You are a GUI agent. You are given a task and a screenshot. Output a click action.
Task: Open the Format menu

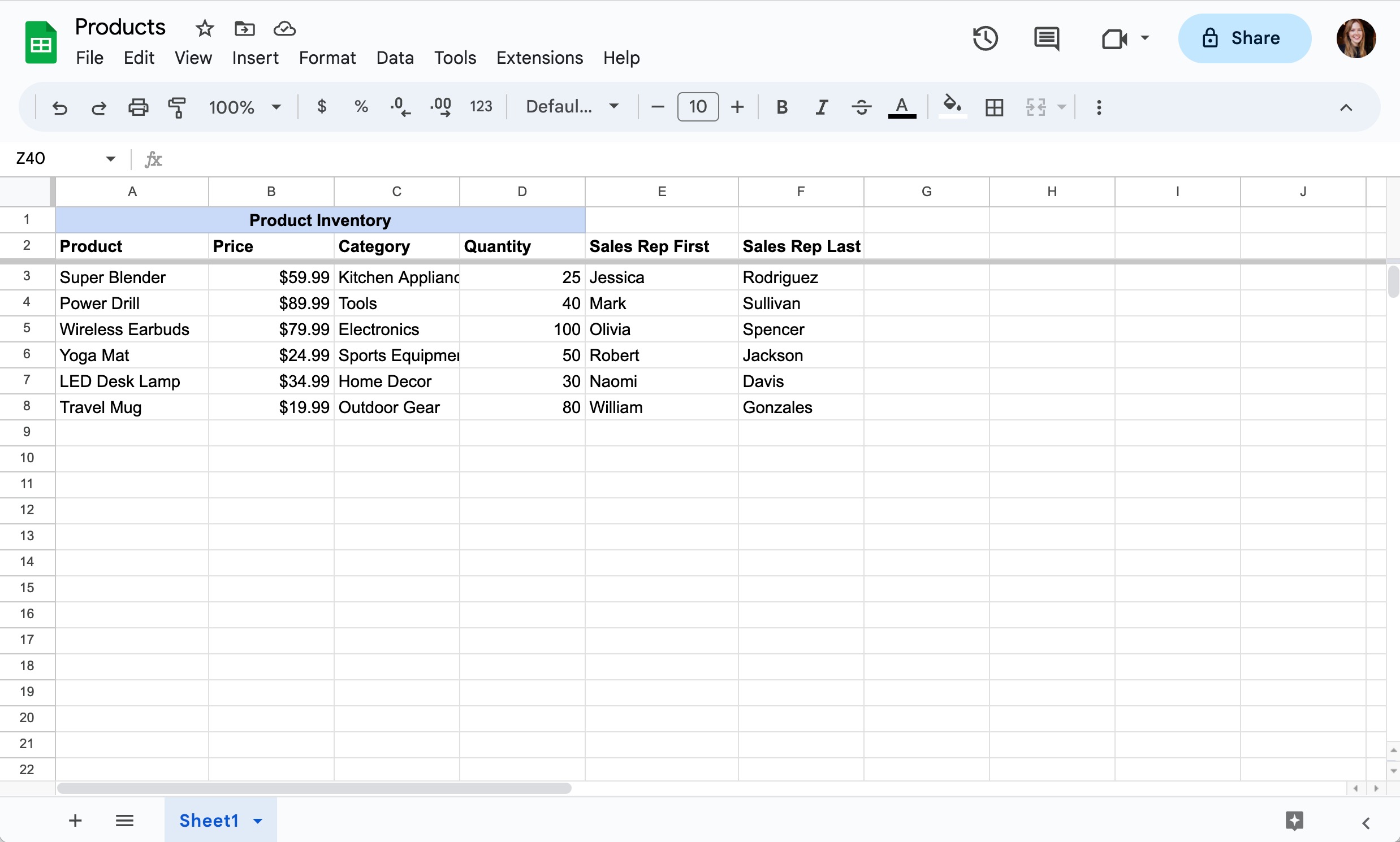327,57
